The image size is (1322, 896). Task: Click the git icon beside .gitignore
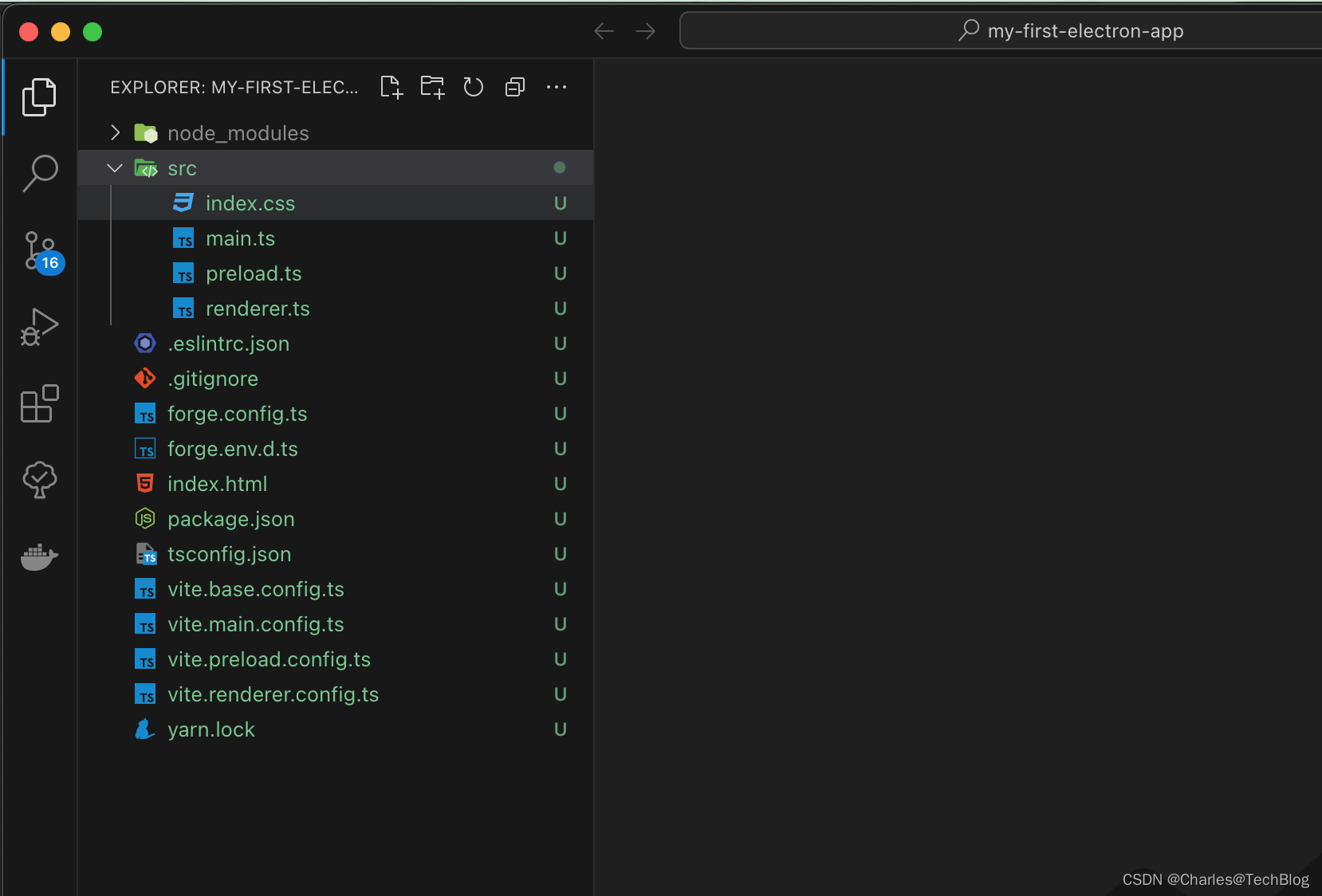pyautogui.click(x=145, y=378)
